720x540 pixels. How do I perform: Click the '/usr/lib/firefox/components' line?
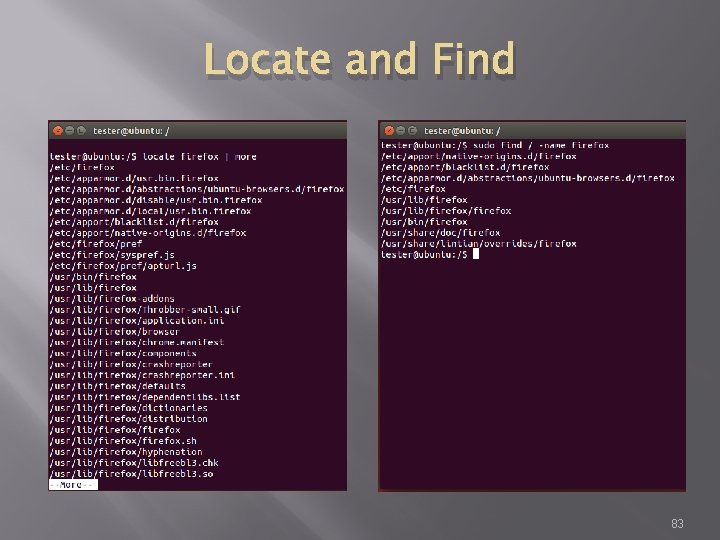(x=123, y=353)
